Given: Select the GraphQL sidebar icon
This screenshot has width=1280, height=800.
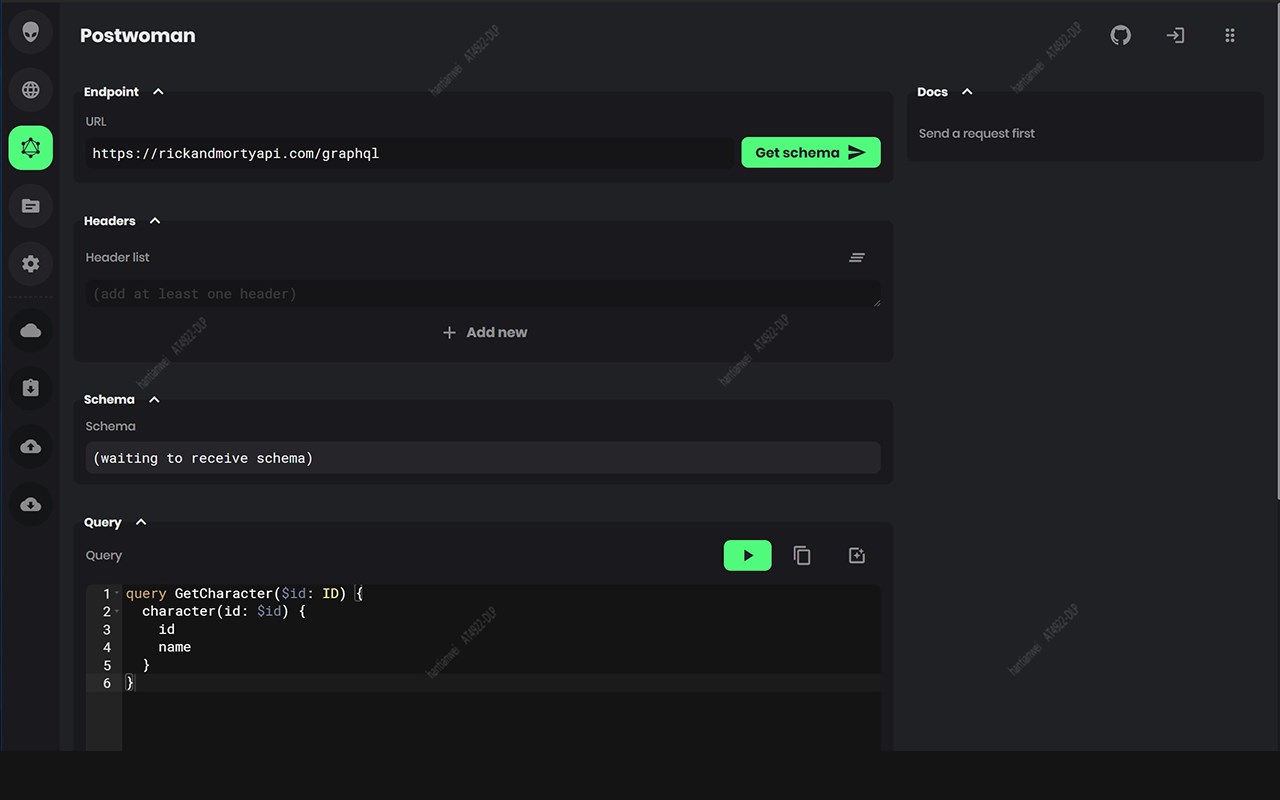Looking at the screenshot, I should [x=31, y=148].
